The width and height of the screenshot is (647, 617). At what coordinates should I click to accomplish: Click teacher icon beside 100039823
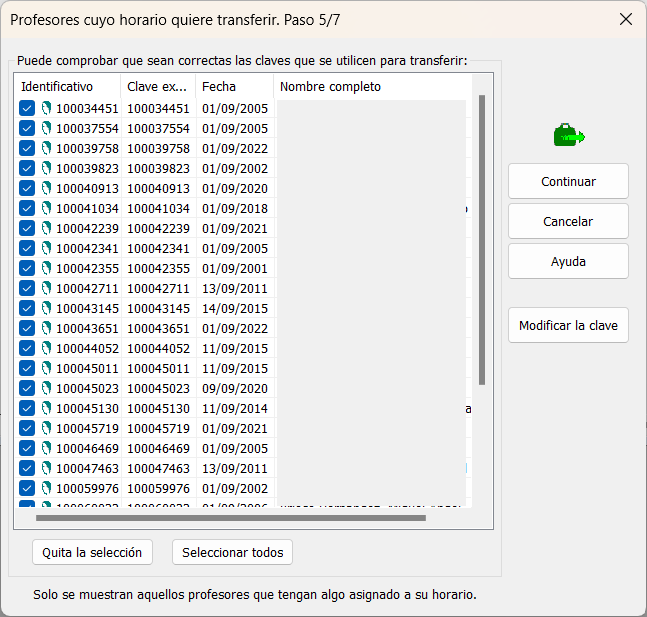click(x=46, y=168)
